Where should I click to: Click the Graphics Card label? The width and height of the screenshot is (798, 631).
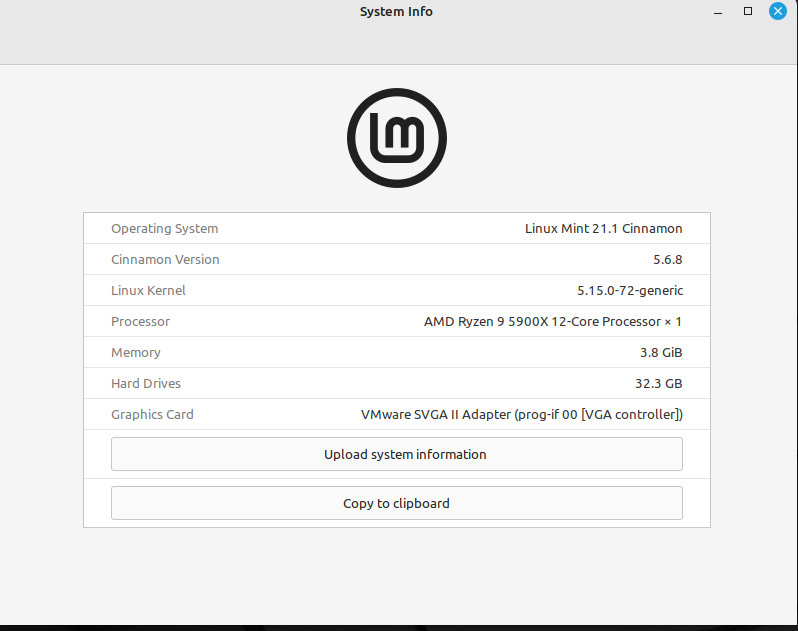152,415
